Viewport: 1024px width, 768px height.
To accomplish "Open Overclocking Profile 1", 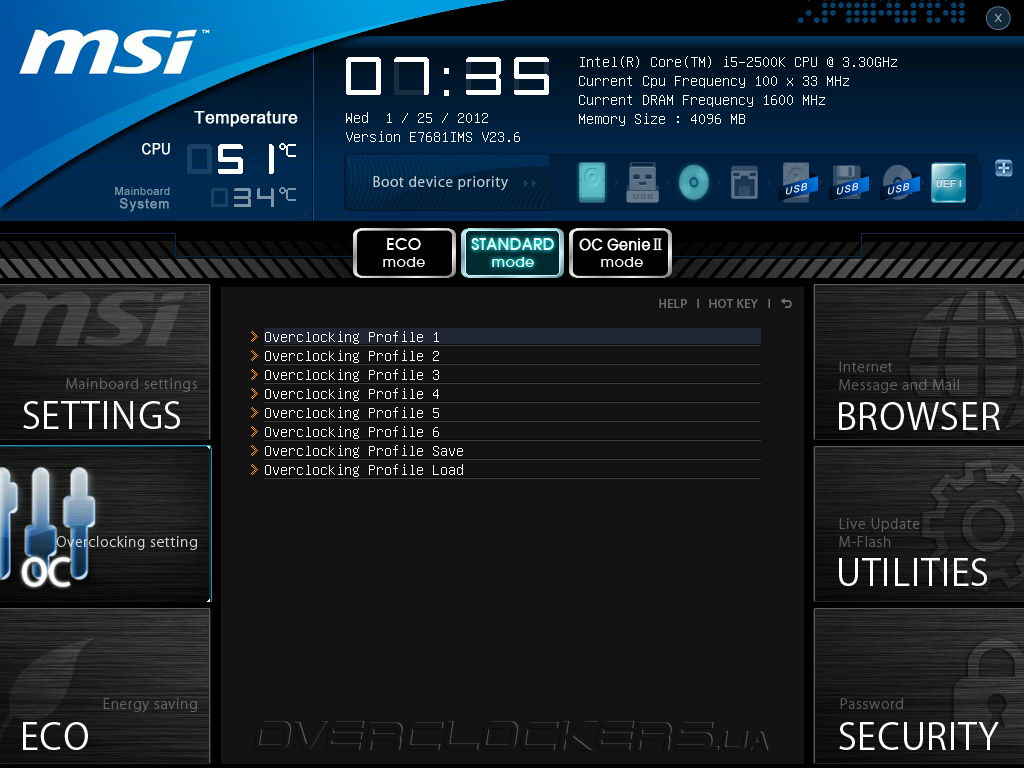I will (512, 337).
